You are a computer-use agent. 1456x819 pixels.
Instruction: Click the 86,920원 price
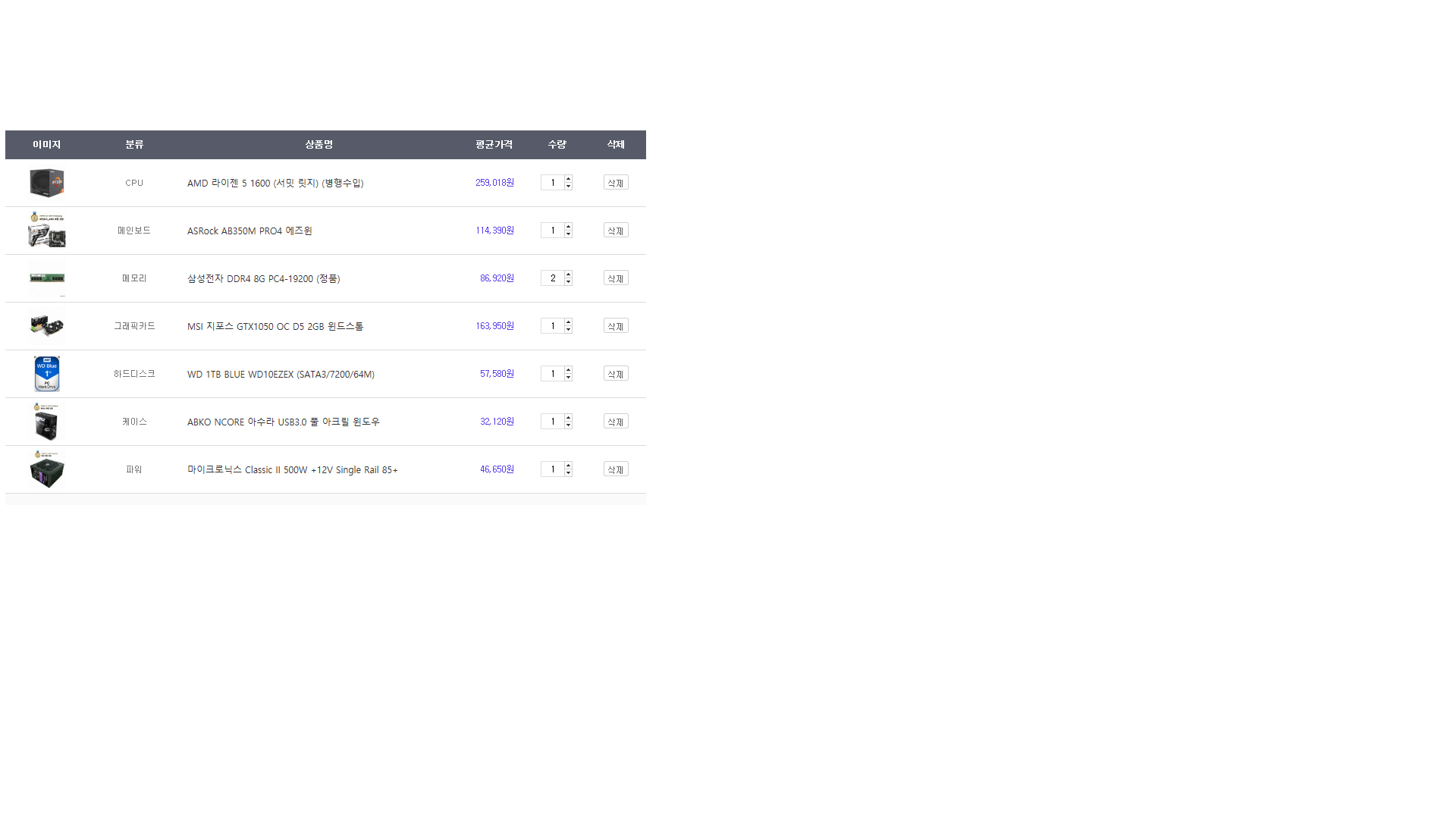click(497, 278)
